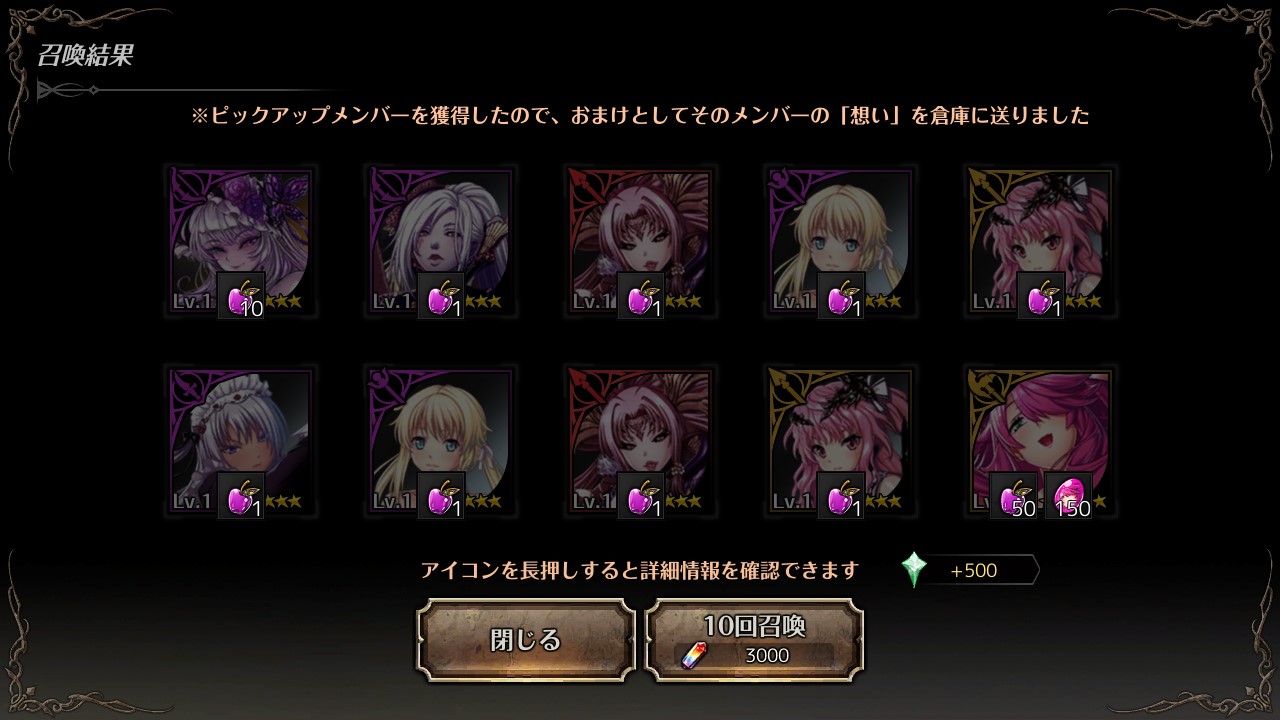Select the bottom-left dark-skinned maid character

[x=241, y=441]
